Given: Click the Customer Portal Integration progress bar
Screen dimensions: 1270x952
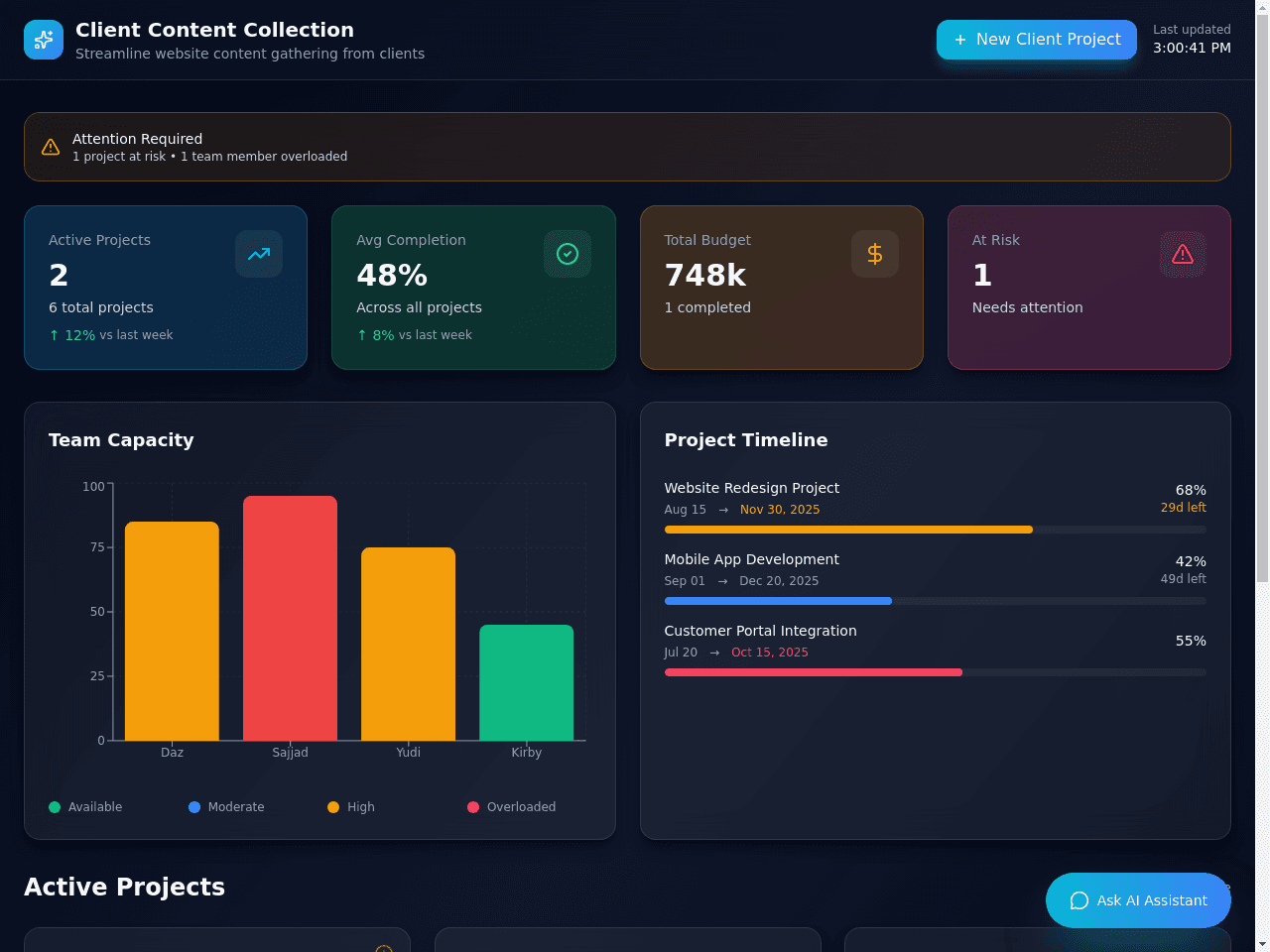Looking at the screenshot, I should tap(936, 672).
